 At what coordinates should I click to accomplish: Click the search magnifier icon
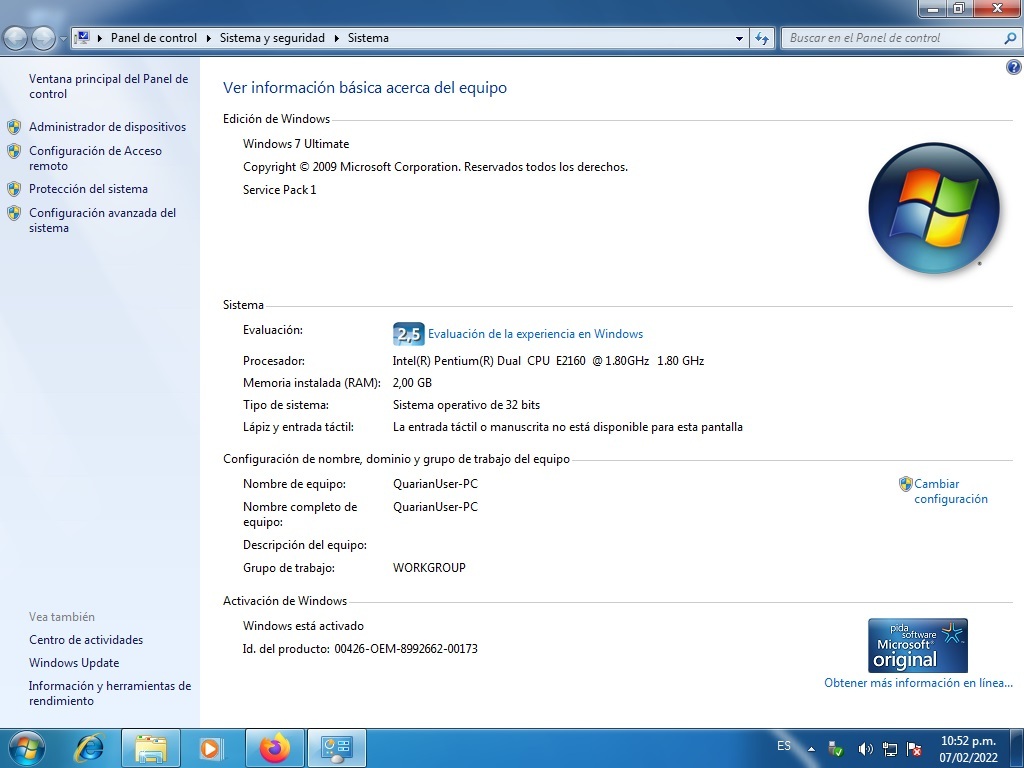[1010, 38]
